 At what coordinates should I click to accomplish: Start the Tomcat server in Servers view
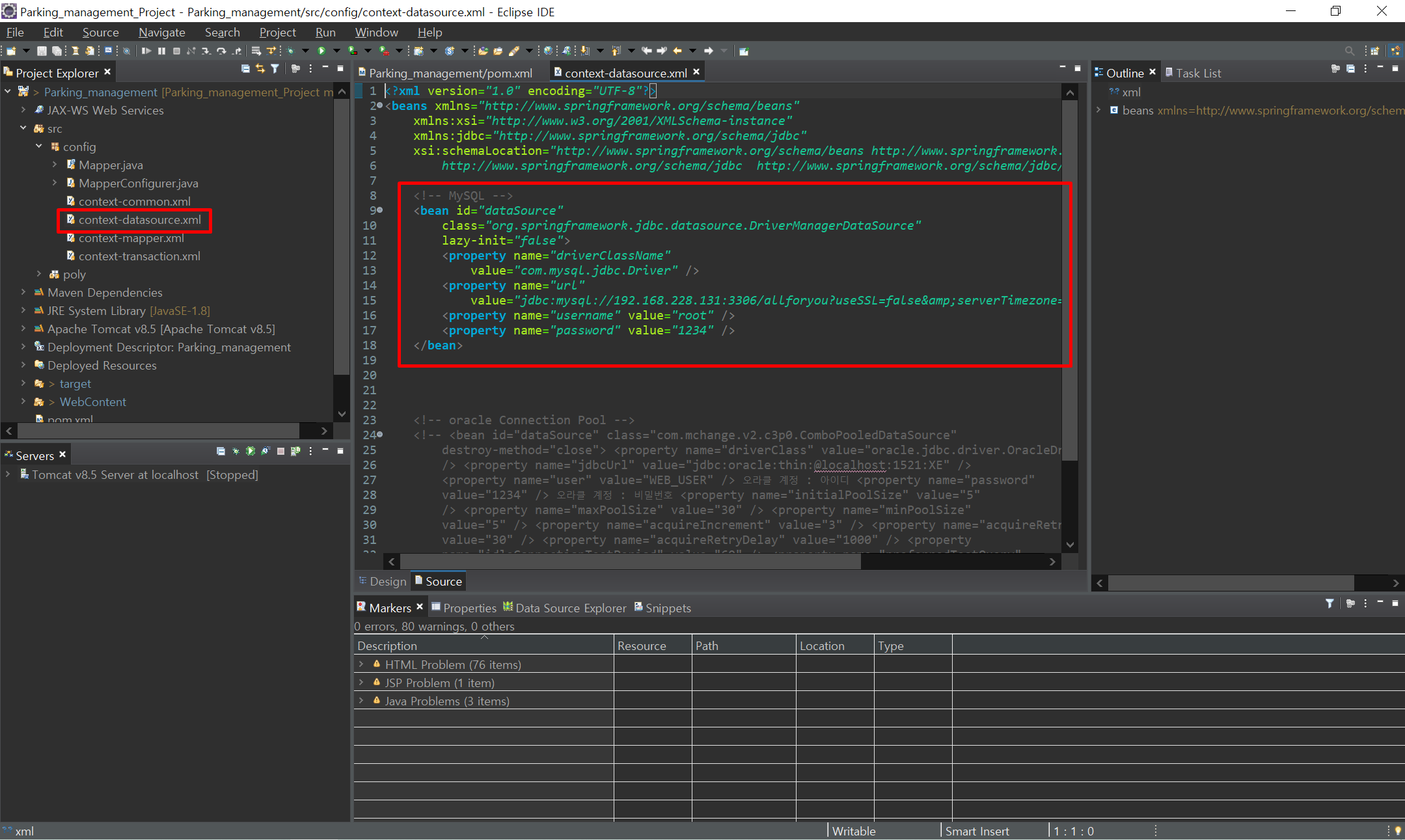click(x=251, y=451)
